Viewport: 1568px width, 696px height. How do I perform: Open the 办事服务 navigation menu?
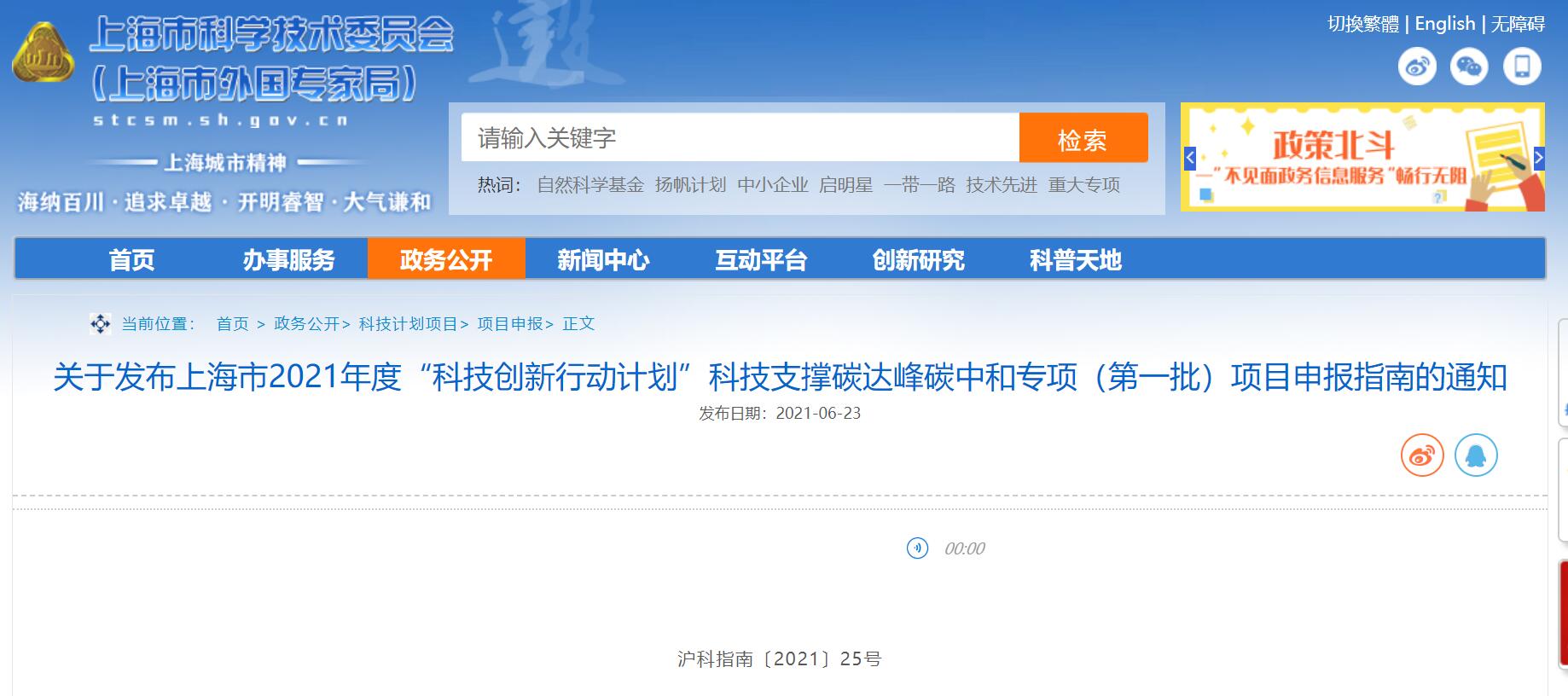(288, 259)
